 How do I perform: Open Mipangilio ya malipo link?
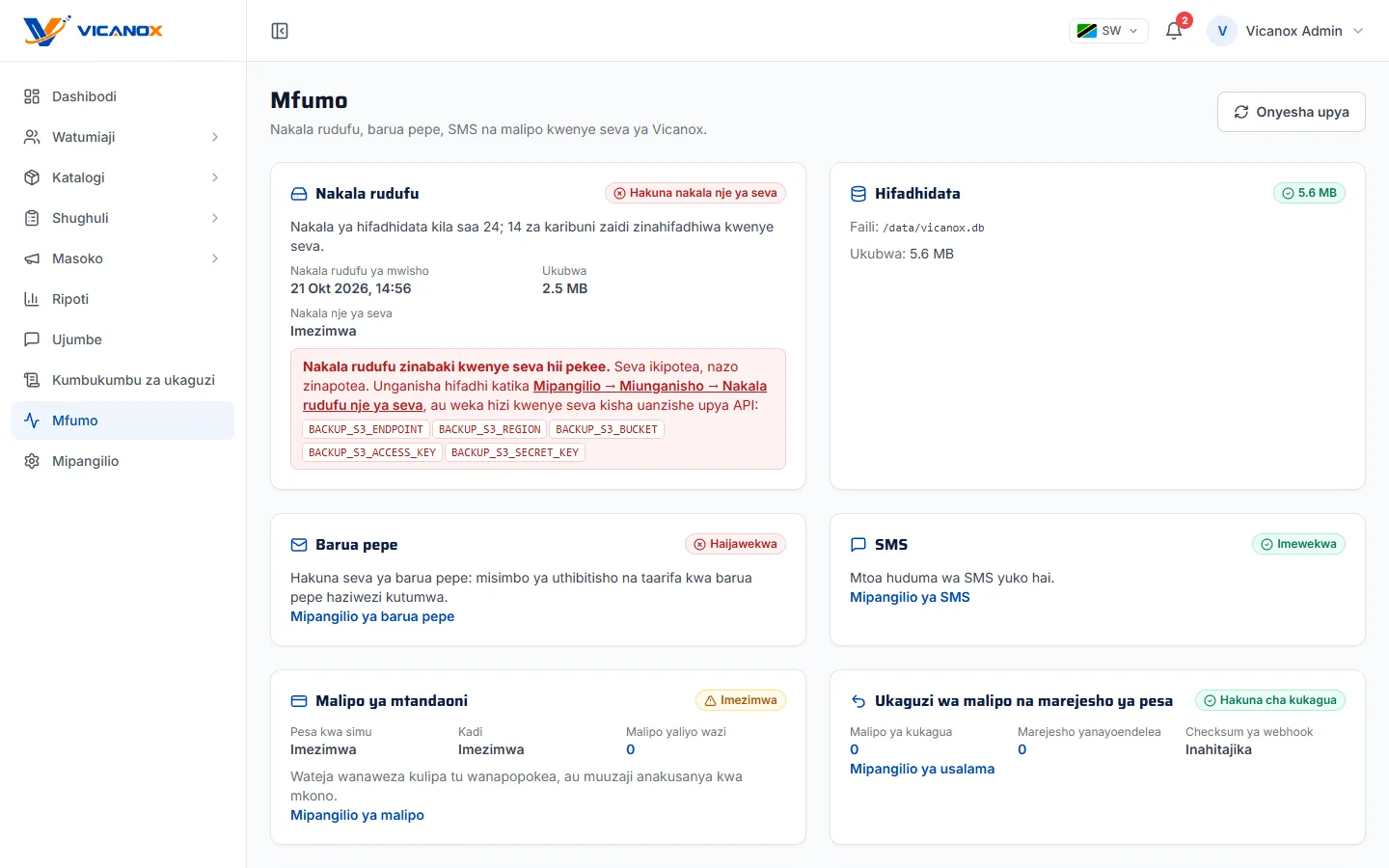coord(357,815)
